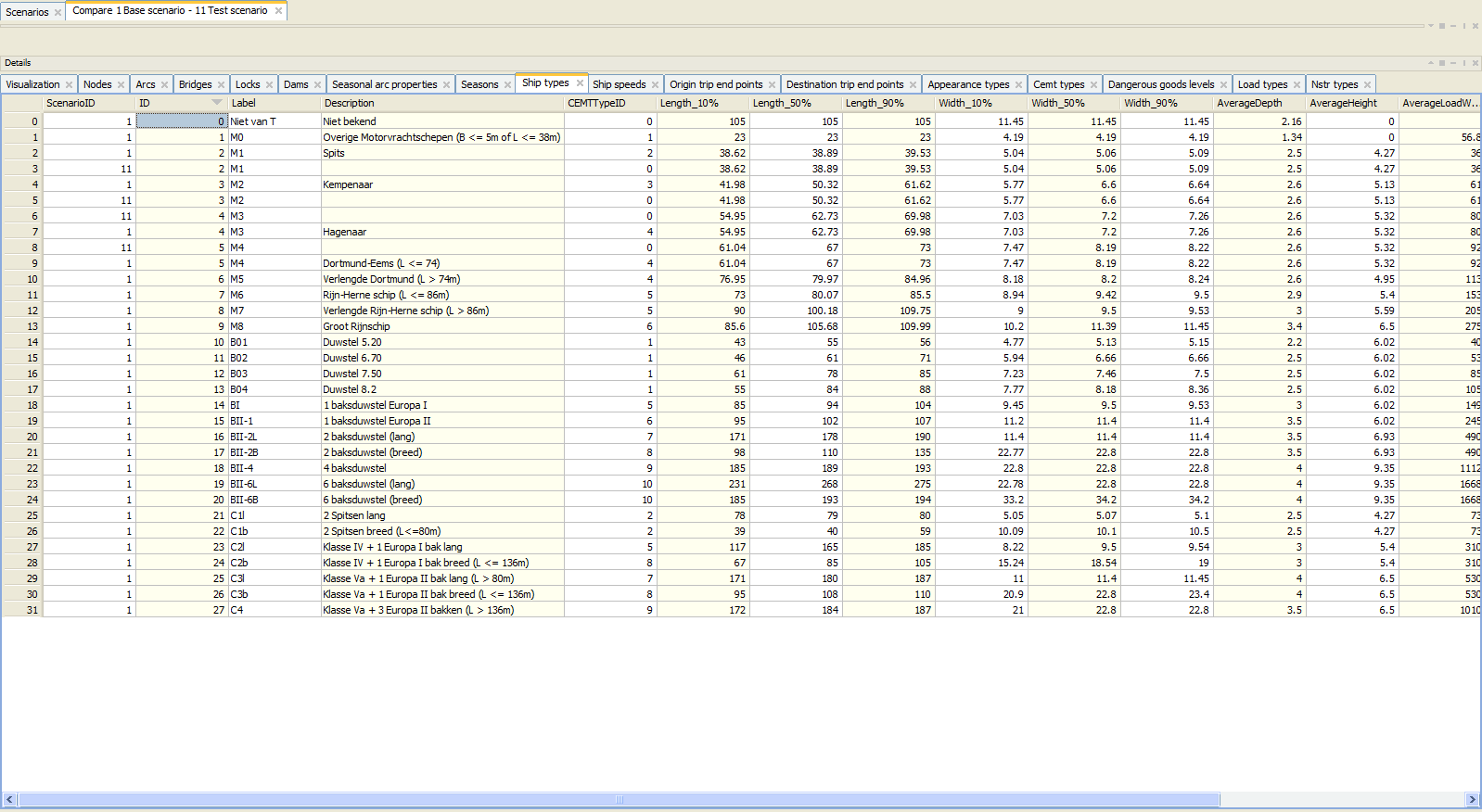This screenshot has height=812, width=1482.
Task: Close the Ship types tab
Action: pyautogui.click(x=580, y=82)
